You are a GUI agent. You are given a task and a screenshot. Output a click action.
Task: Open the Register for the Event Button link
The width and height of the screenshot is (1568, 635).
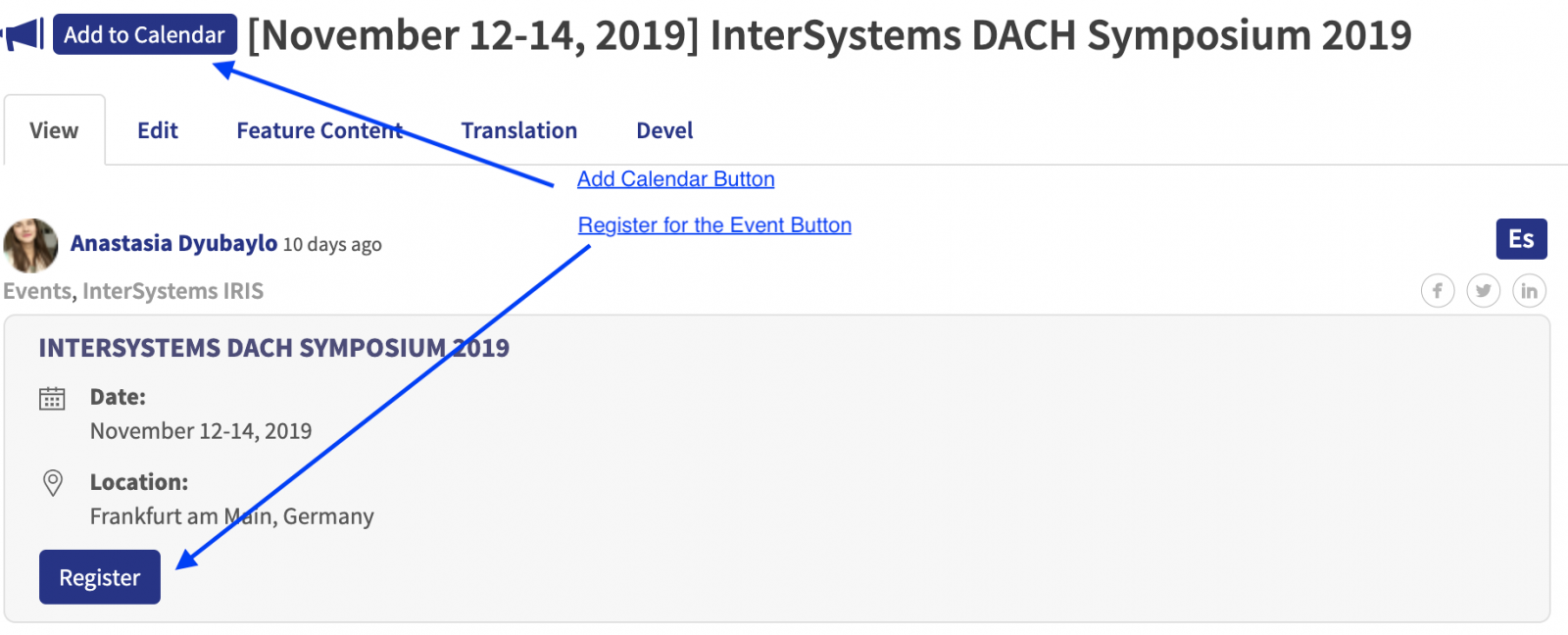tap(714, 225)
